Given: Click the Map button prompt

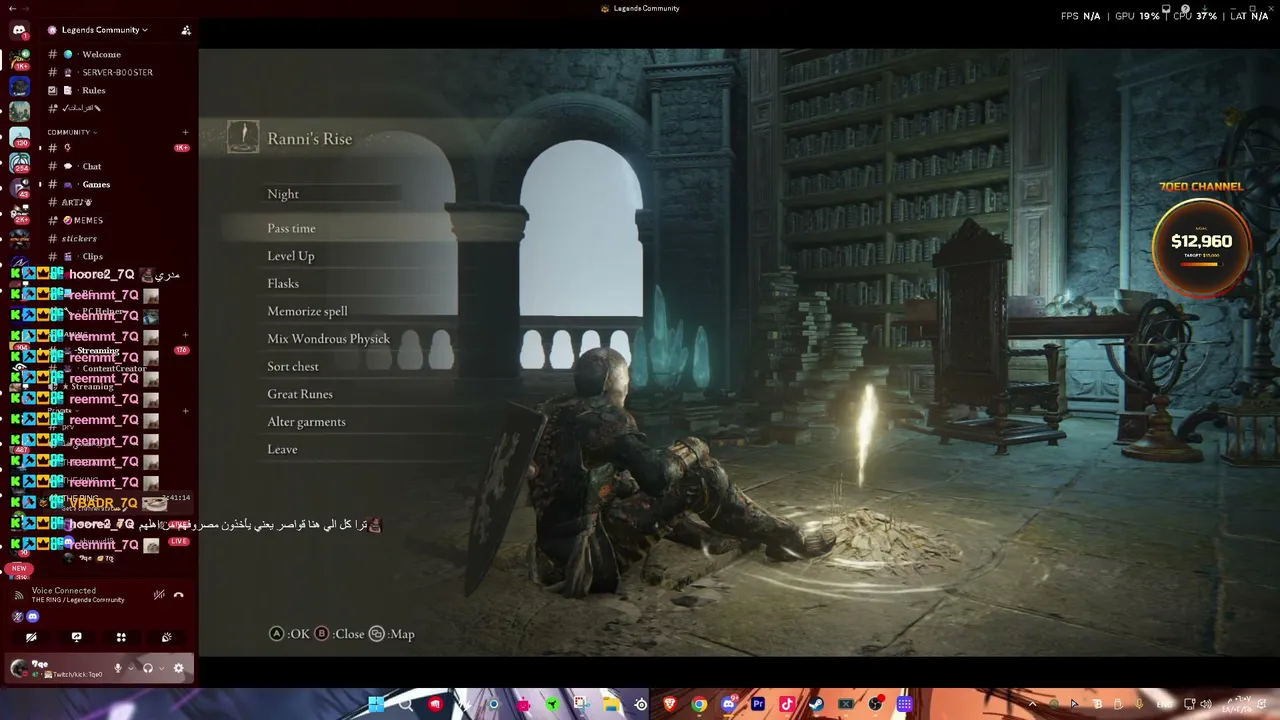Looking at the screenshot, I should (x=391, y=634).
